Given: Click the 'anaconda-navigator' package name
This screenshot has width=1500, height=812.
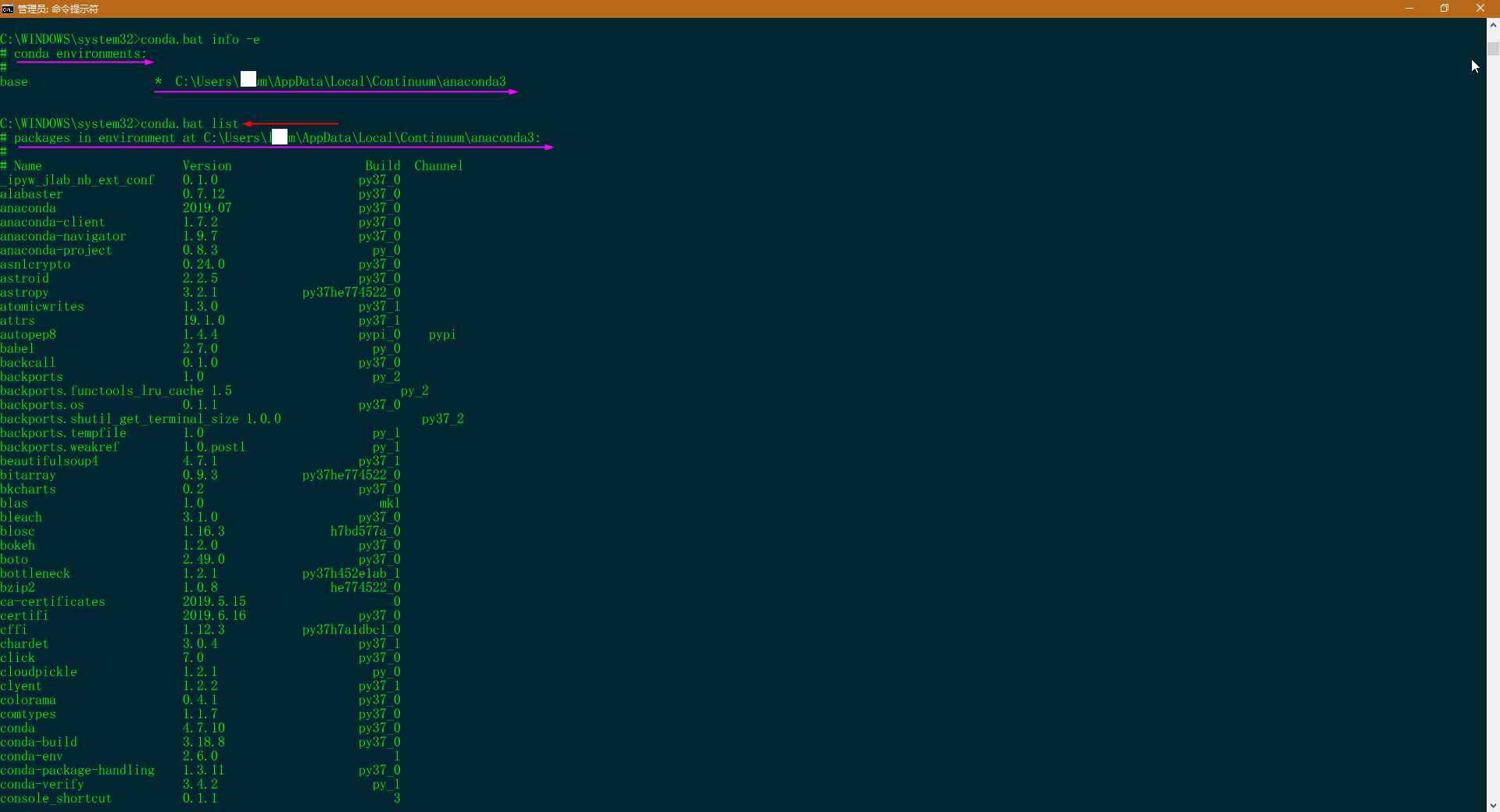Looking at the screenshot, I should [63, 236].
